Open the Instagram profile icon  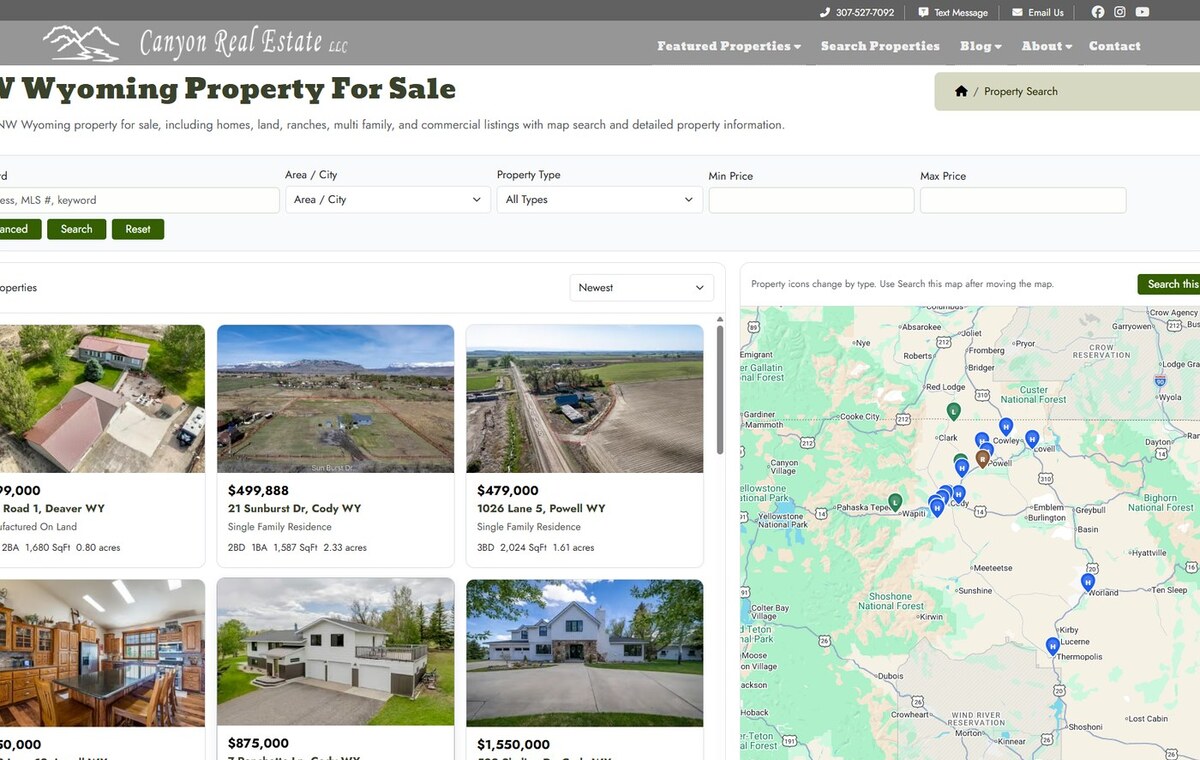click(1120, 12)
